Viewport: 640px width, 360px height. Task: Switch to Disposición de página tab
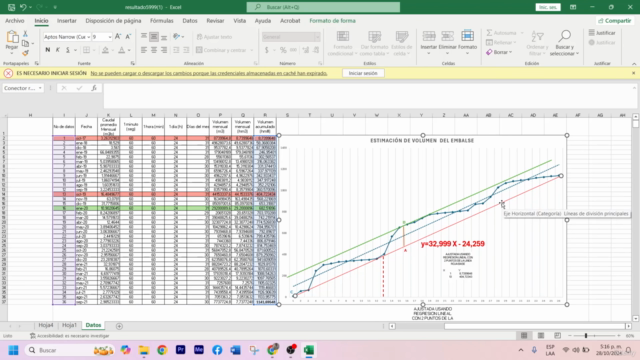[113, 21]
